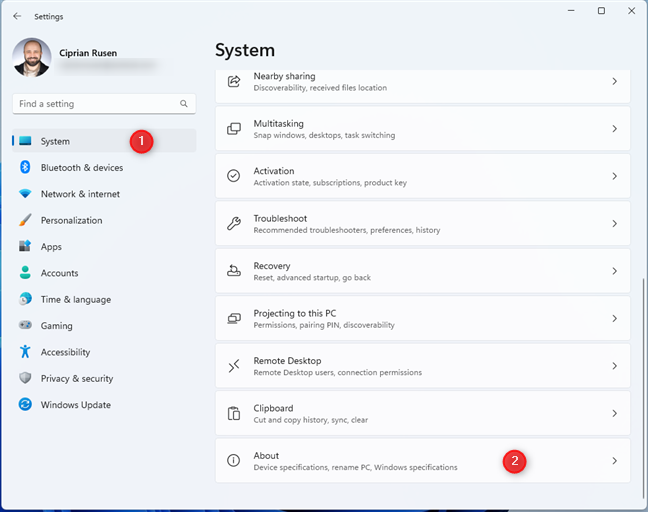Click the About info icon

pos(233,460)
